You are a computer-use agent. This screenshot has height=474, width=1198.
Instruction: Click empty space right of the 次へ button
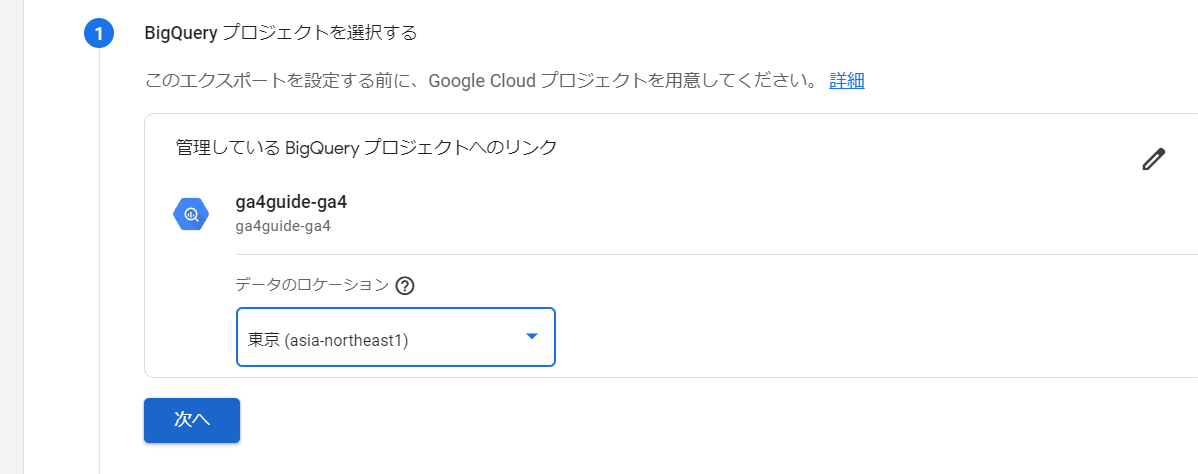pos(600,420)
